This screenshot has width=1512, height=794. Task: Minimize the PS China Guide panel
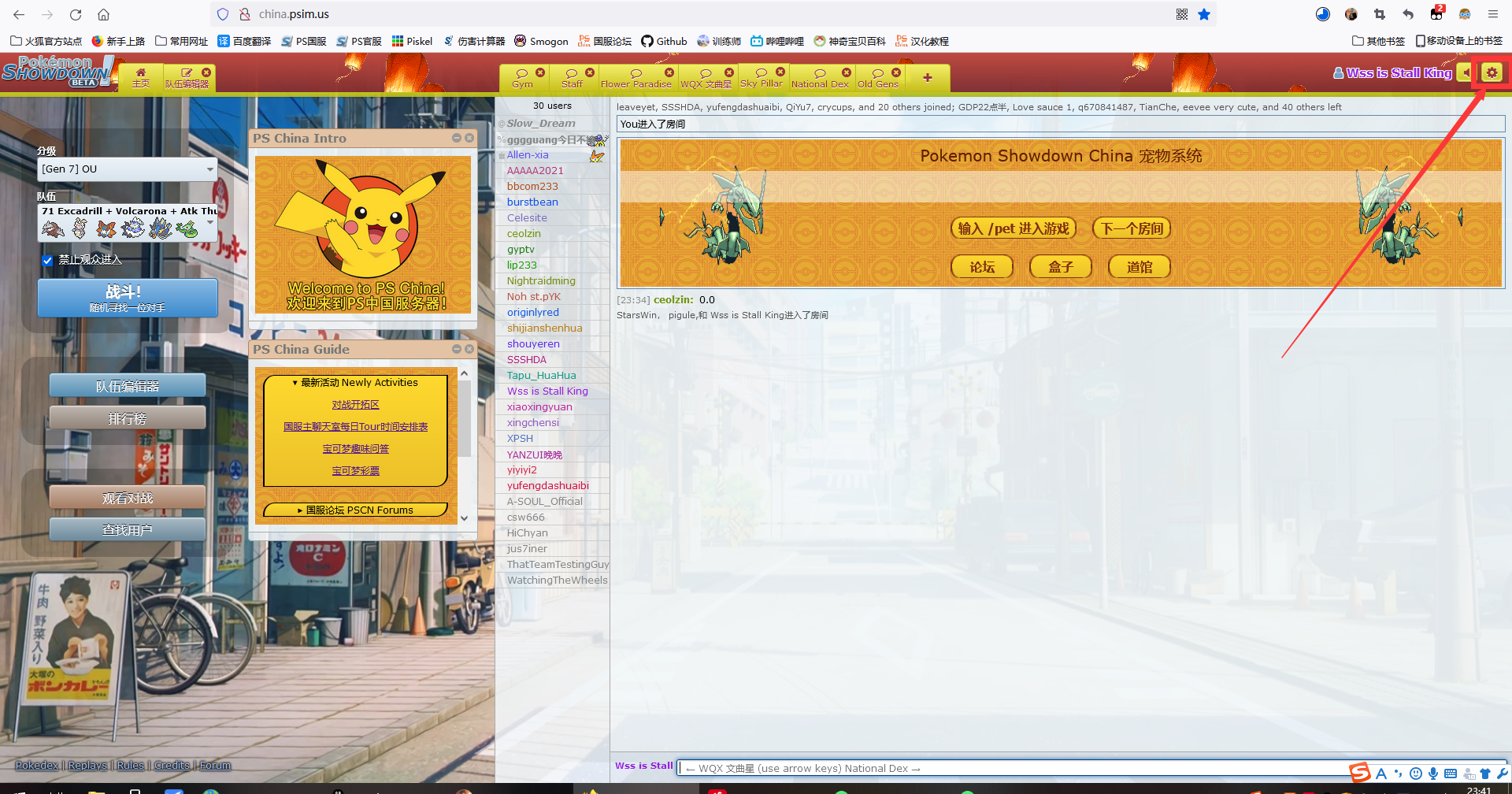pos(457,349)
